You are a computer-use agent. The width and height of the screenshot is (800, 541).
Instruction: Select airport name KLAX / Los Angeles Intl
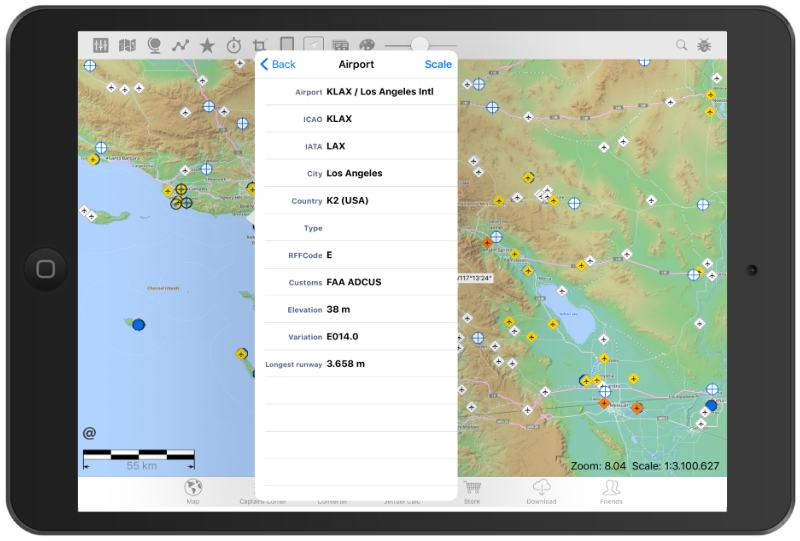coord(380,92)
